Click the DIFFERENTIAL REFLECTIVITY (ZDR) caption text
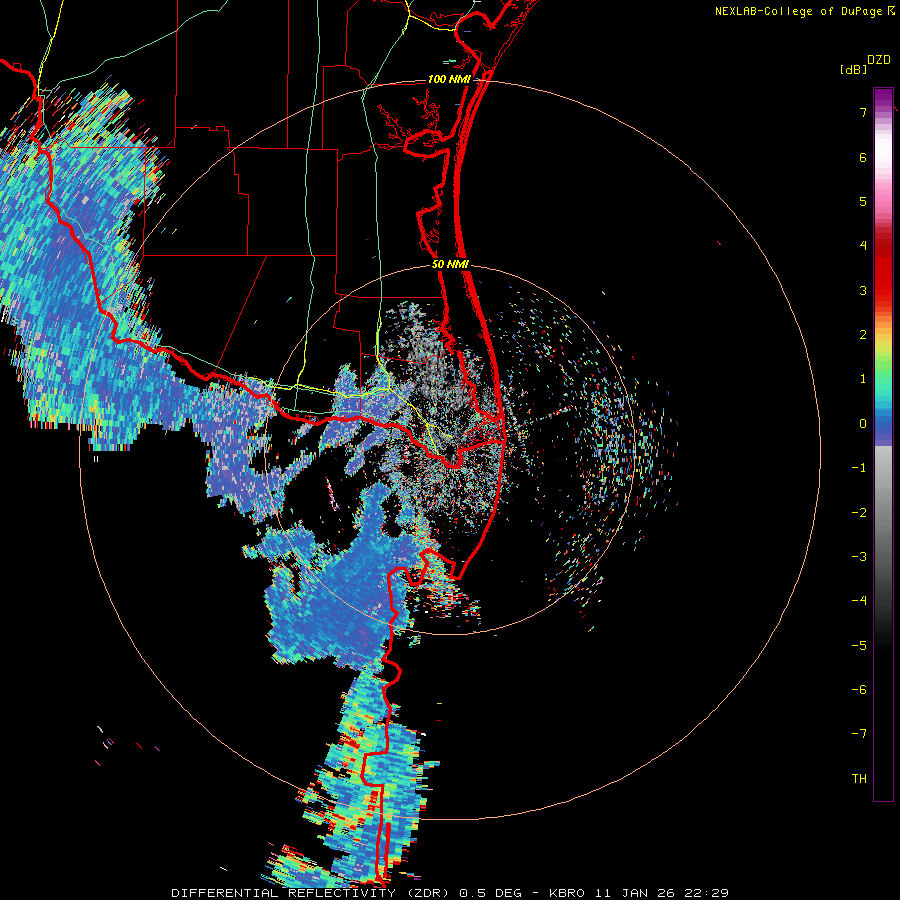This screenshot has height=900, width=900. coord(312,893)
